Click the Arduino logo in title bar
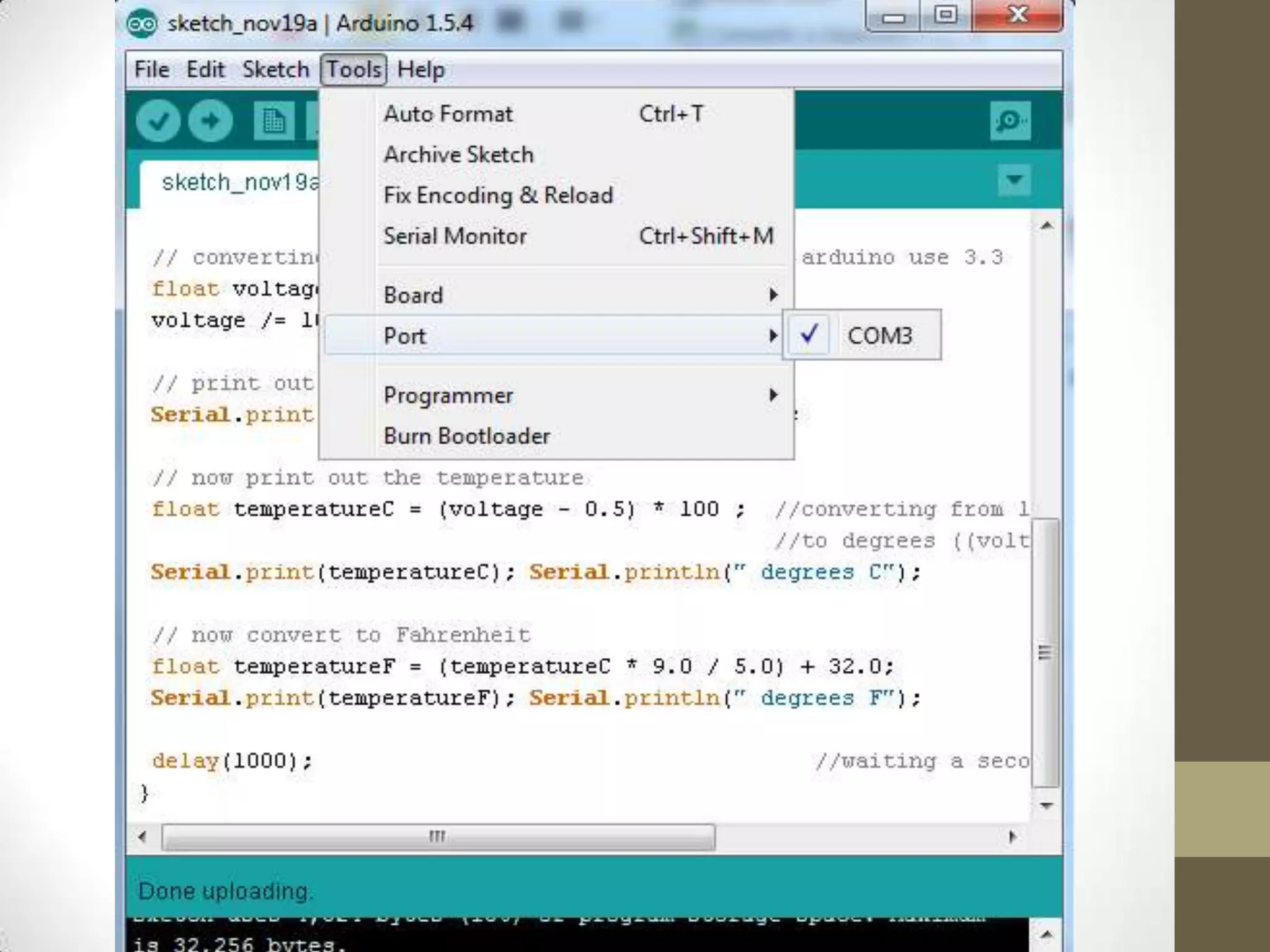Image resolution: width=1270 pixels, height=952 pixels. (x=142, y=24)
